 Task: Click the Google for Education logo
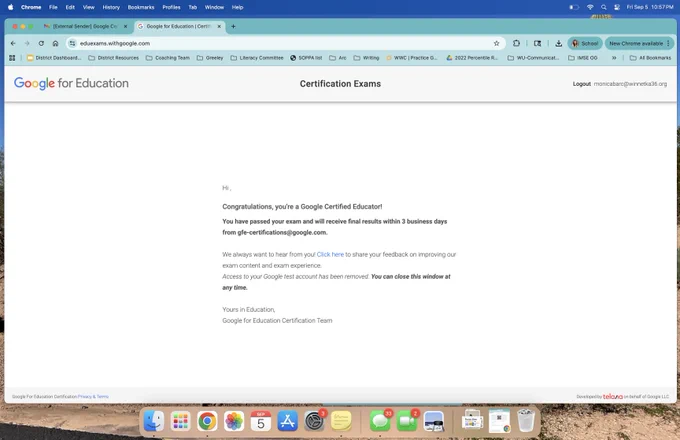point(71,83)
